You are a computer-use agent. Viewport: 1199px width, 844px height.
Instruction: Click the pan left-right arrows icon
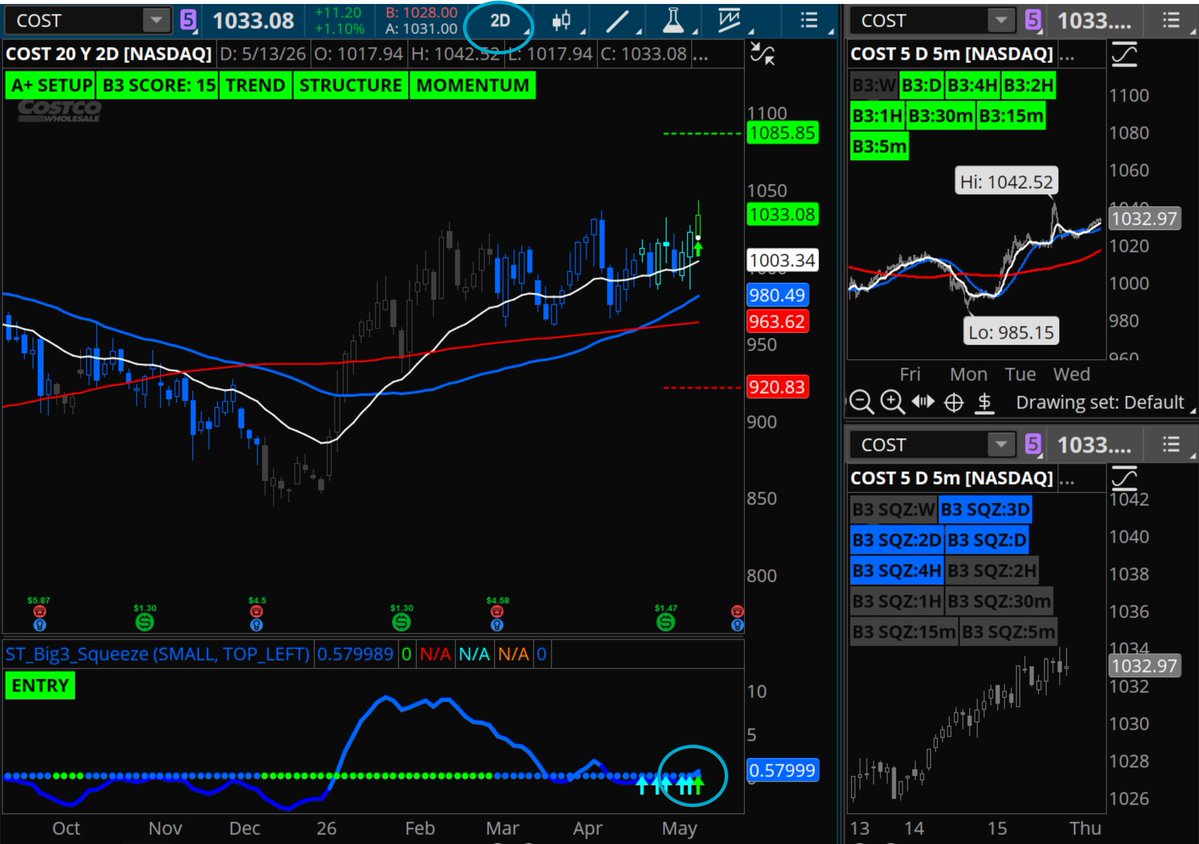(923, 401)
